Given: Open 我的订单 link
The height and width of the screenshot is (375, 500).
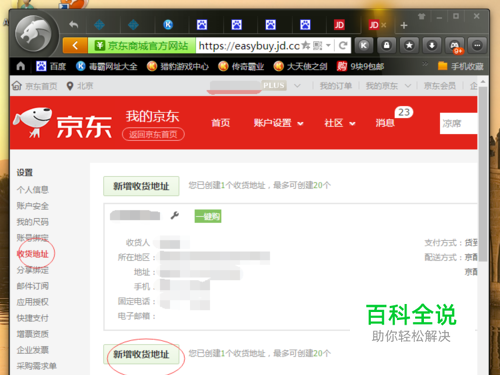Looking at the screenshot, I should [336, 86].
